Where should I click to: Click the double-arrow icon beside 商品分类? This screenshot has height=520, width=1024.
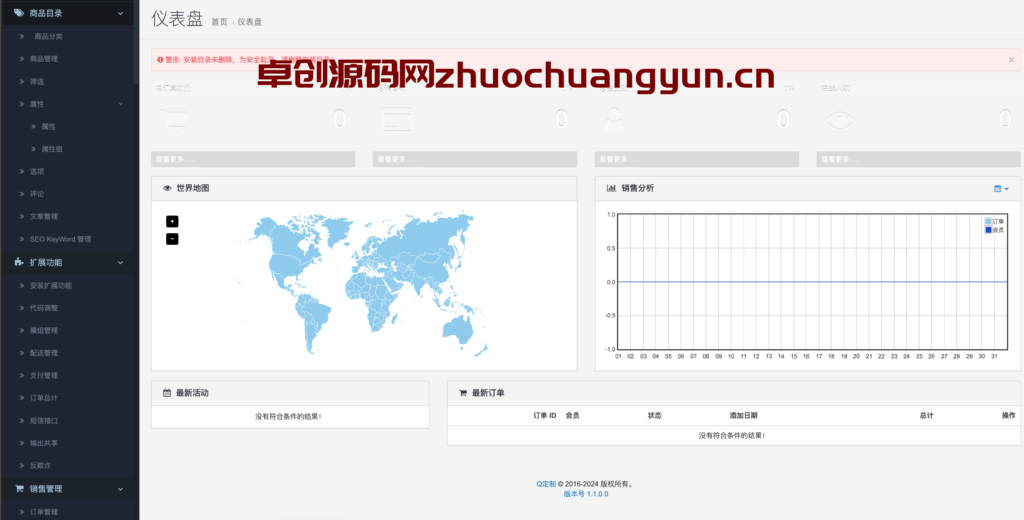pyautogui.click(x=22, y=37)
